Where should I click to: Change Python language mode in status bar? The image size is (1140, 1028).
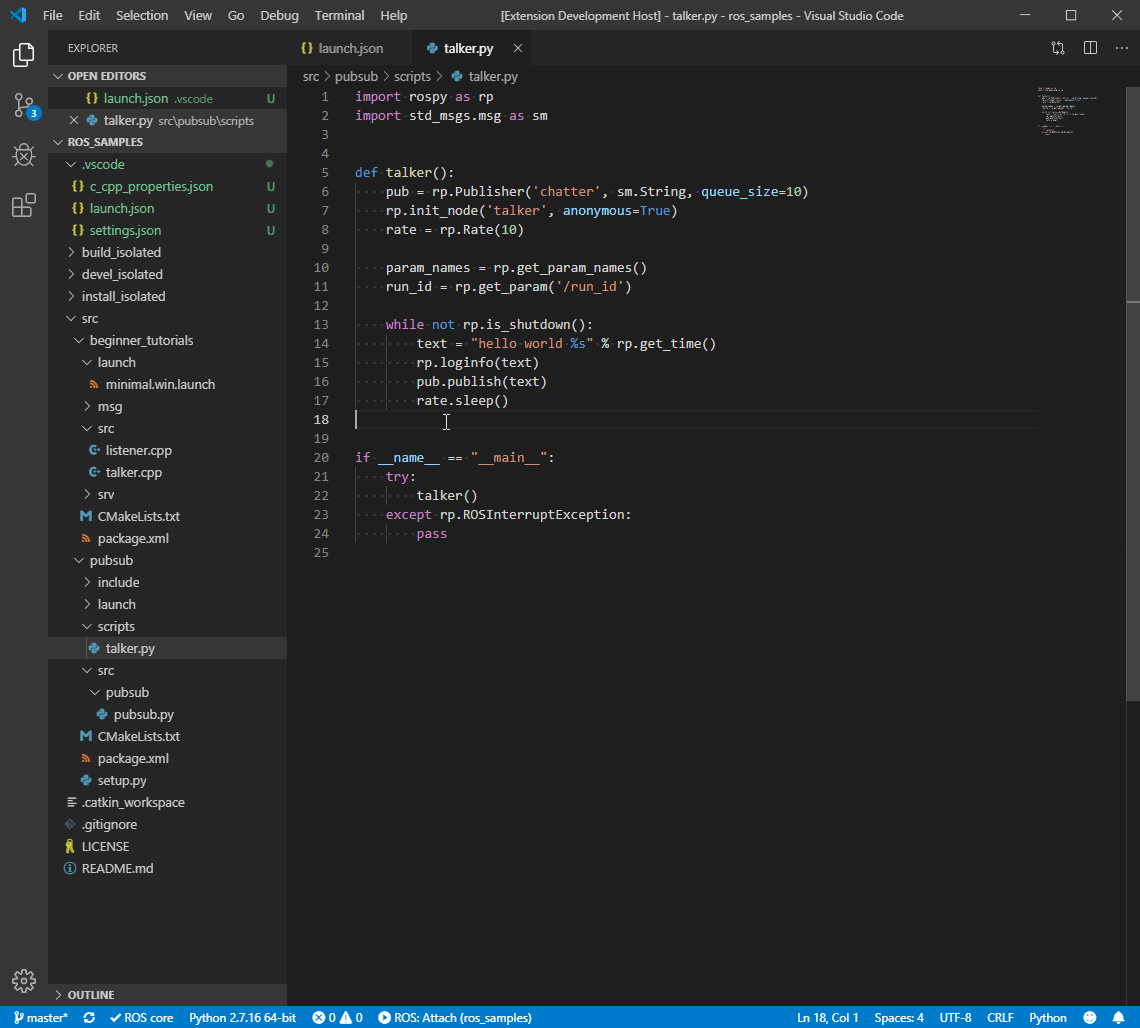tap(1048, 1018)
